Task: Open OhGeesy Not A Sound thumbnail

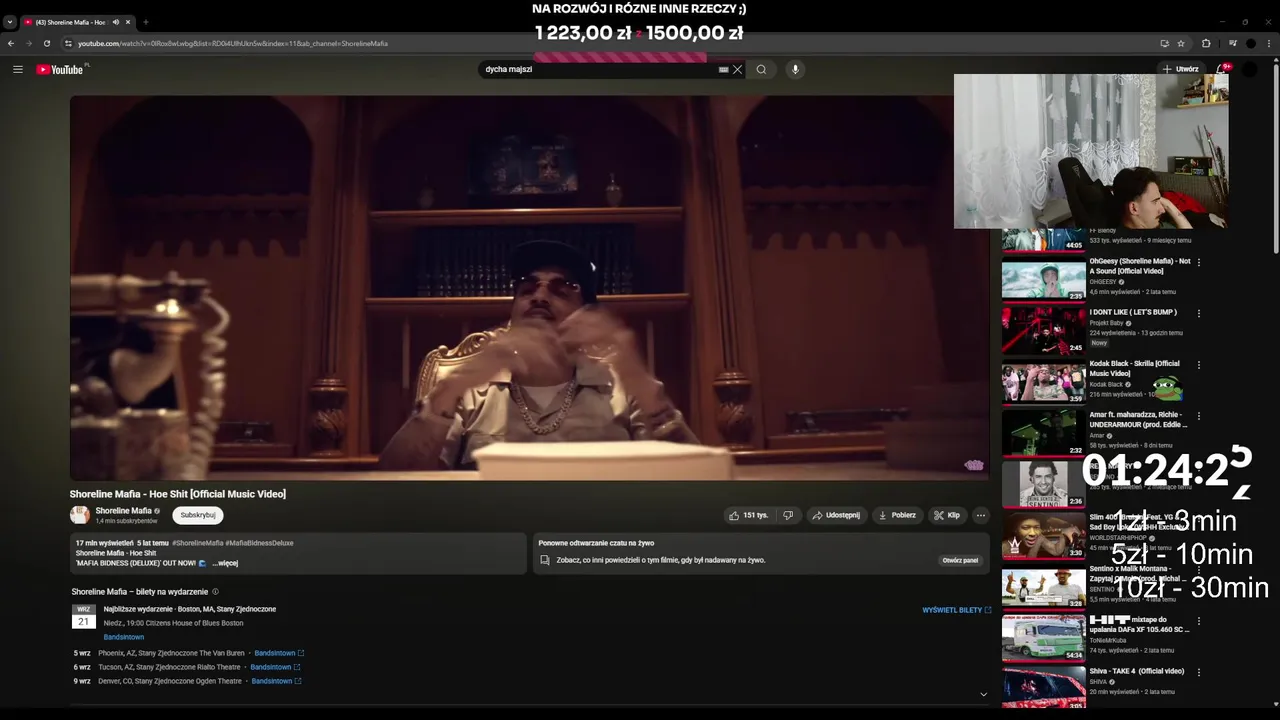Action: [1043, 281]
